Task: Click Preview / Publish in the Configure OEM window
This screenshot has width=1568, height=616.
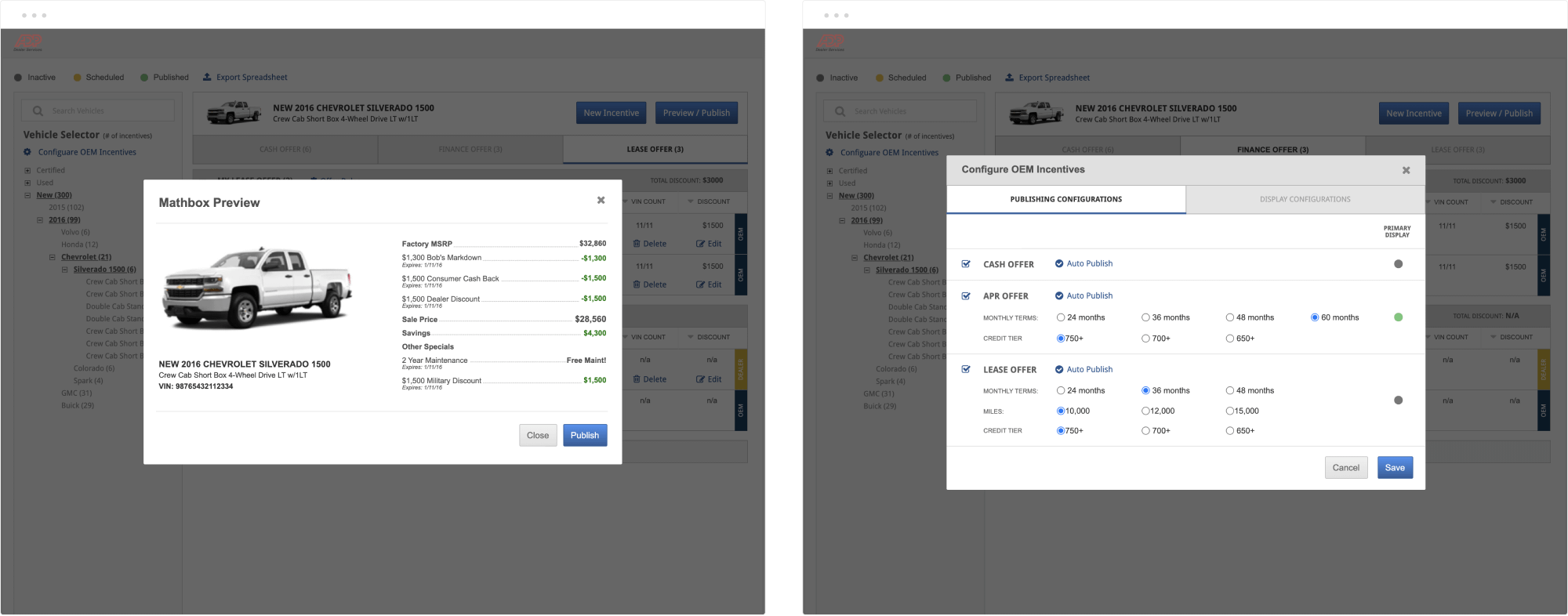Action: tap(1499, 114)
